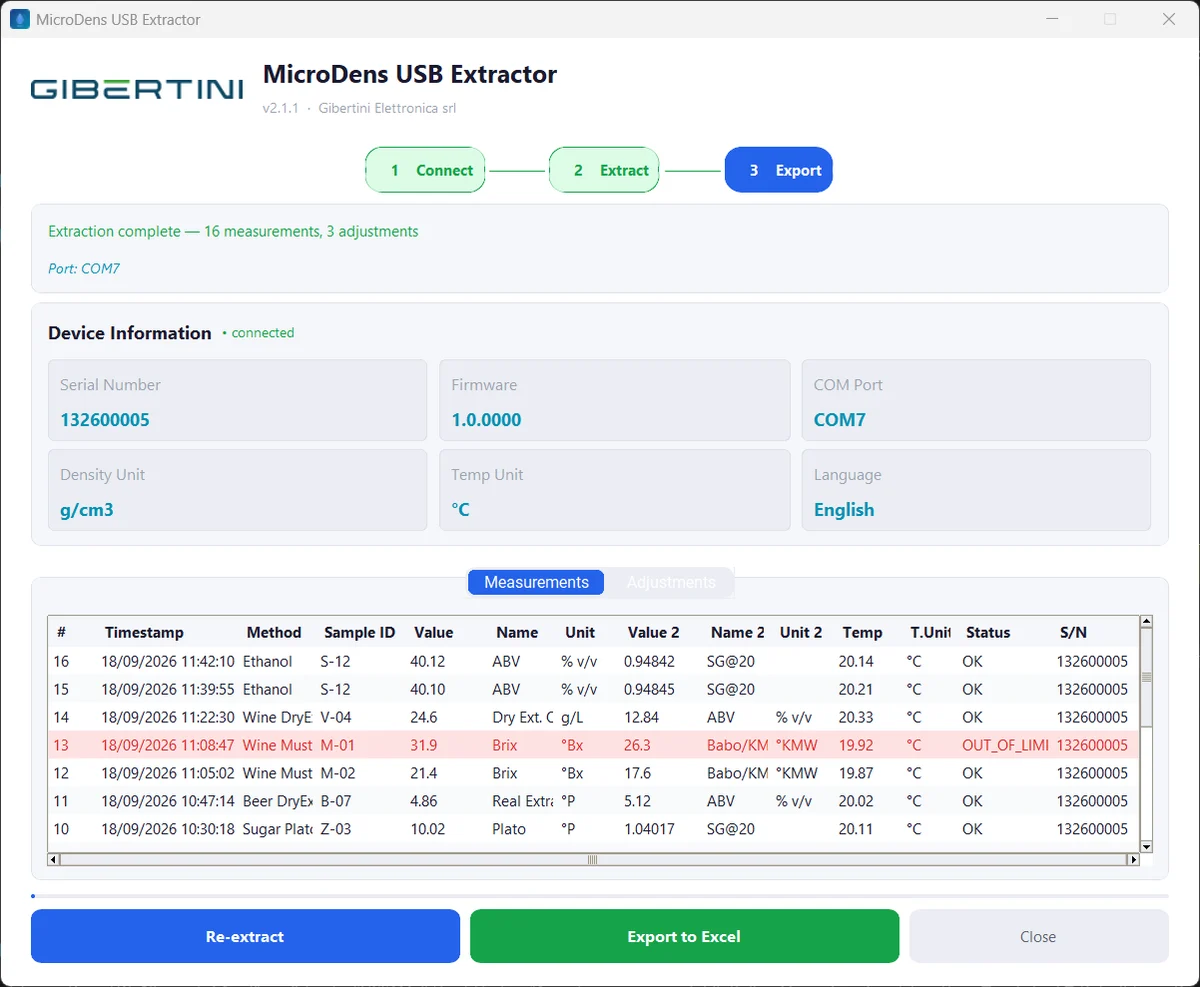
Task: Click the Temp column header
Action: 862,632
